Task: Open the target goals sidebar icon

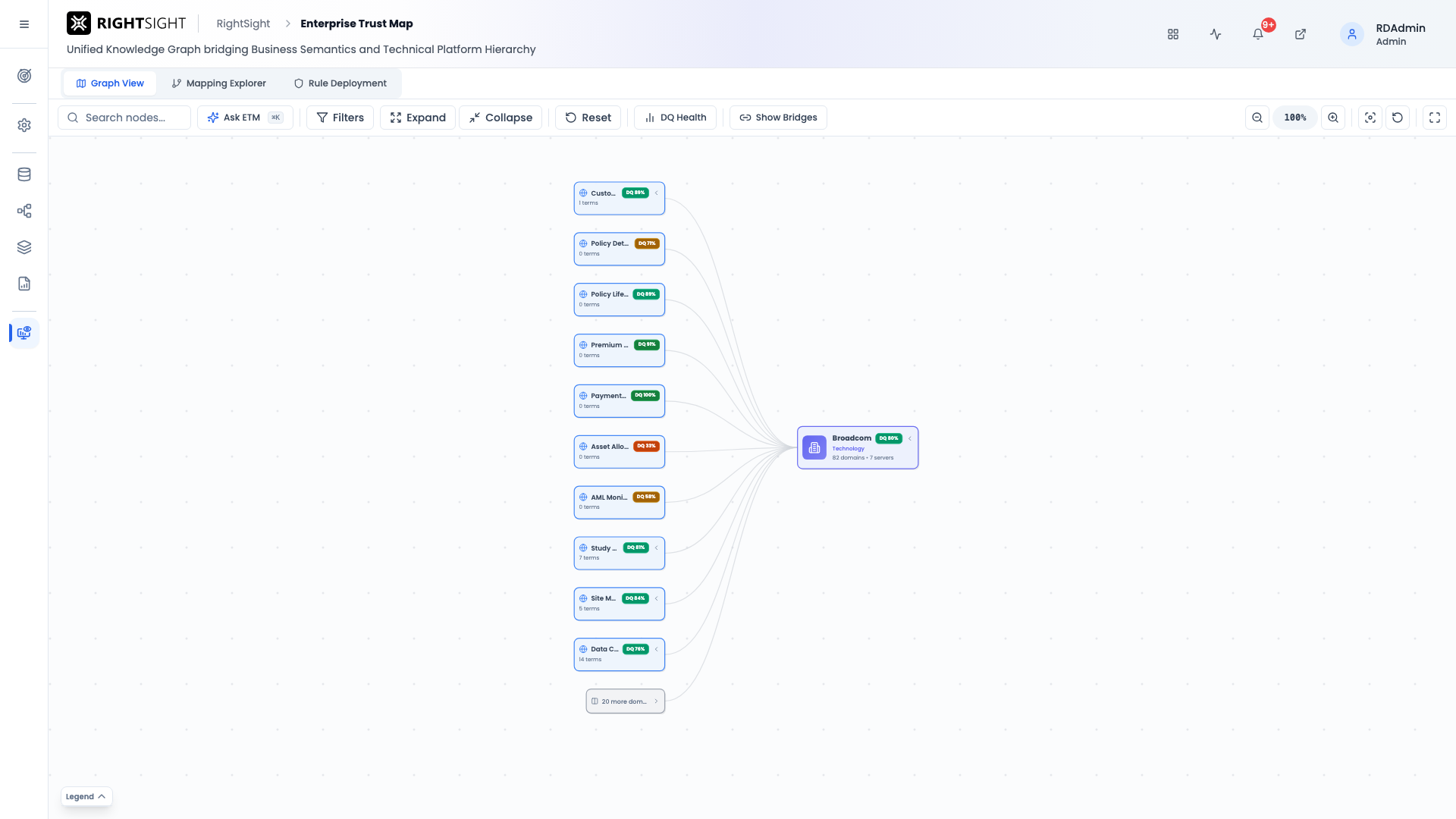Action: (24, 76)
